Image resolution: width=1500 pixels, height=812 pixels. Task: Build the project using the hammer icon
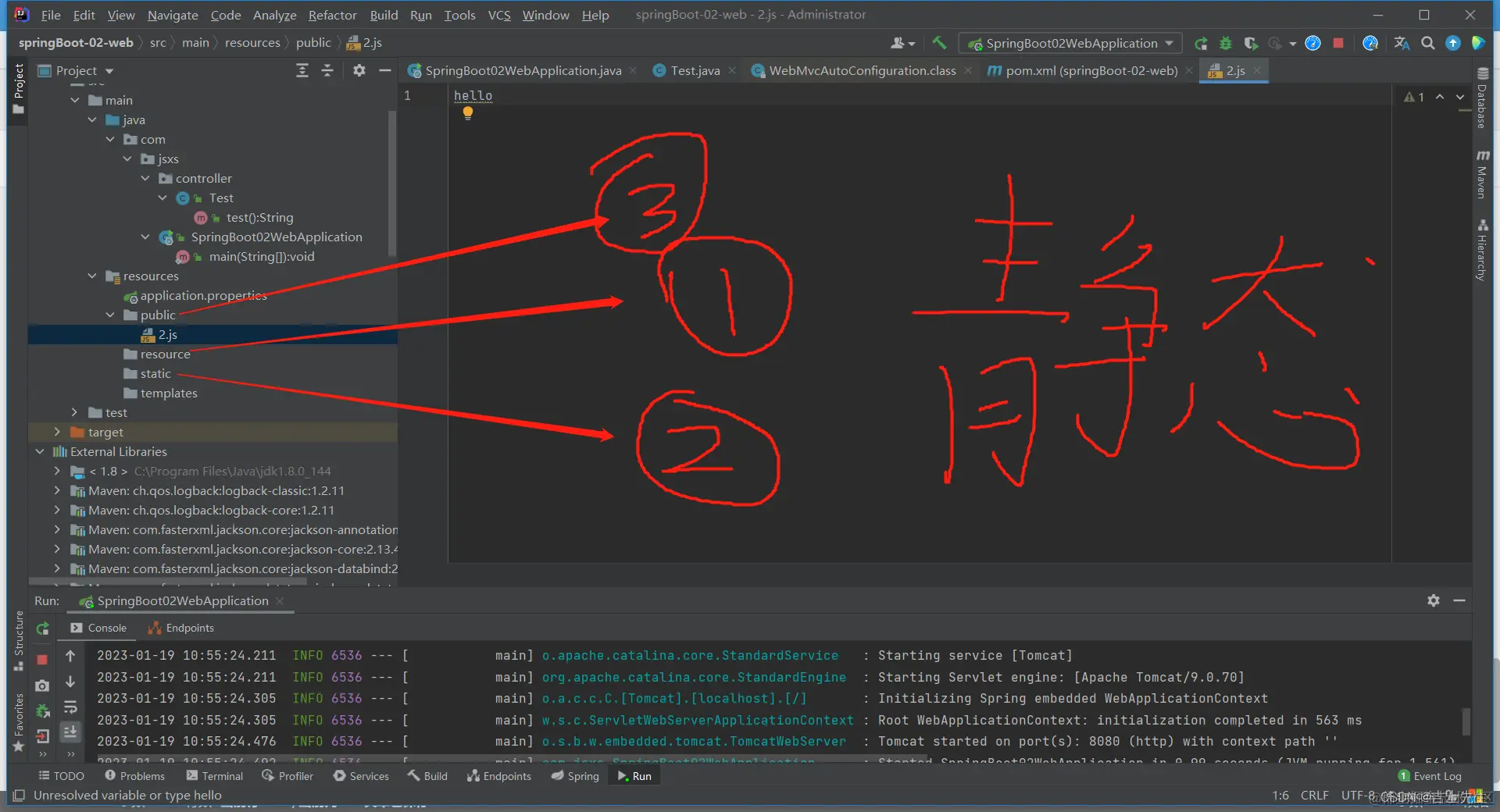939,43
